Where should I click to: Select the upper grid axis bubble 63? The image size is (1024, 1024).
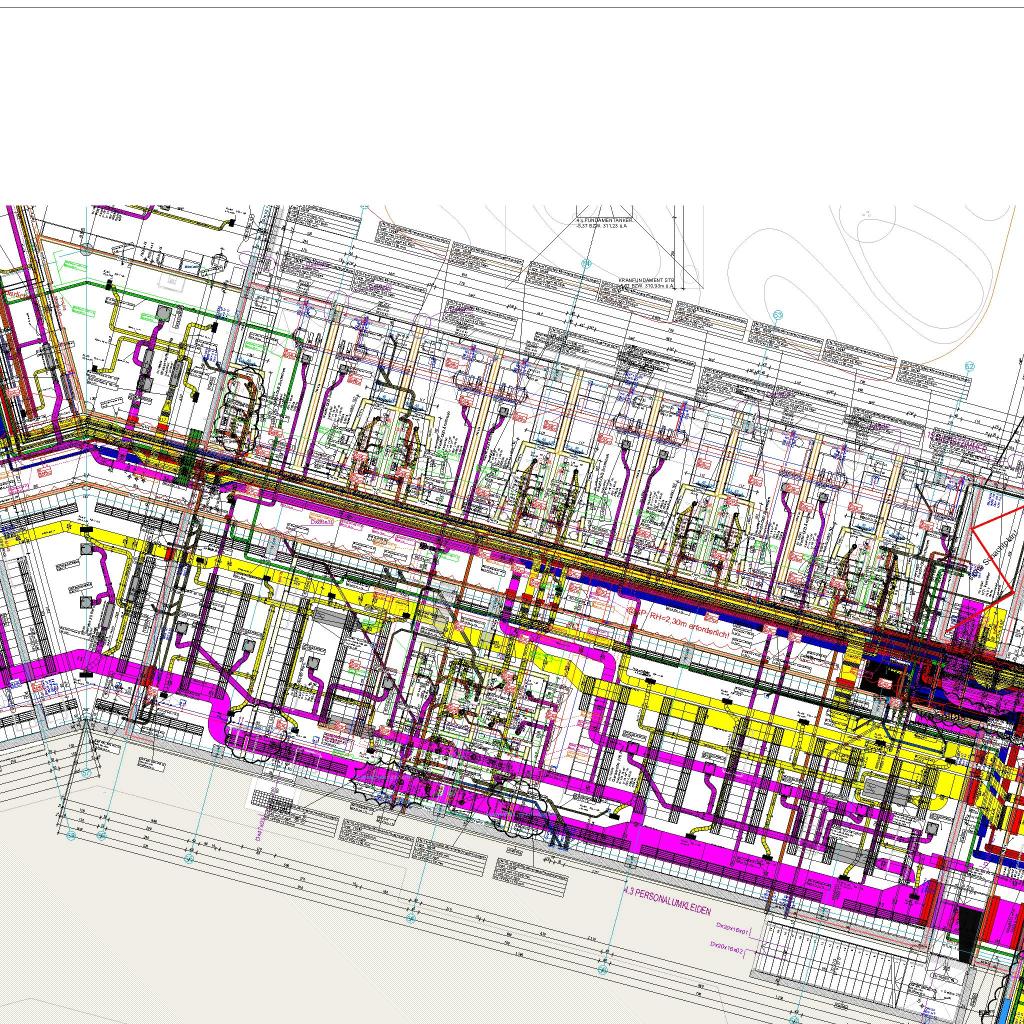point(778,316)
